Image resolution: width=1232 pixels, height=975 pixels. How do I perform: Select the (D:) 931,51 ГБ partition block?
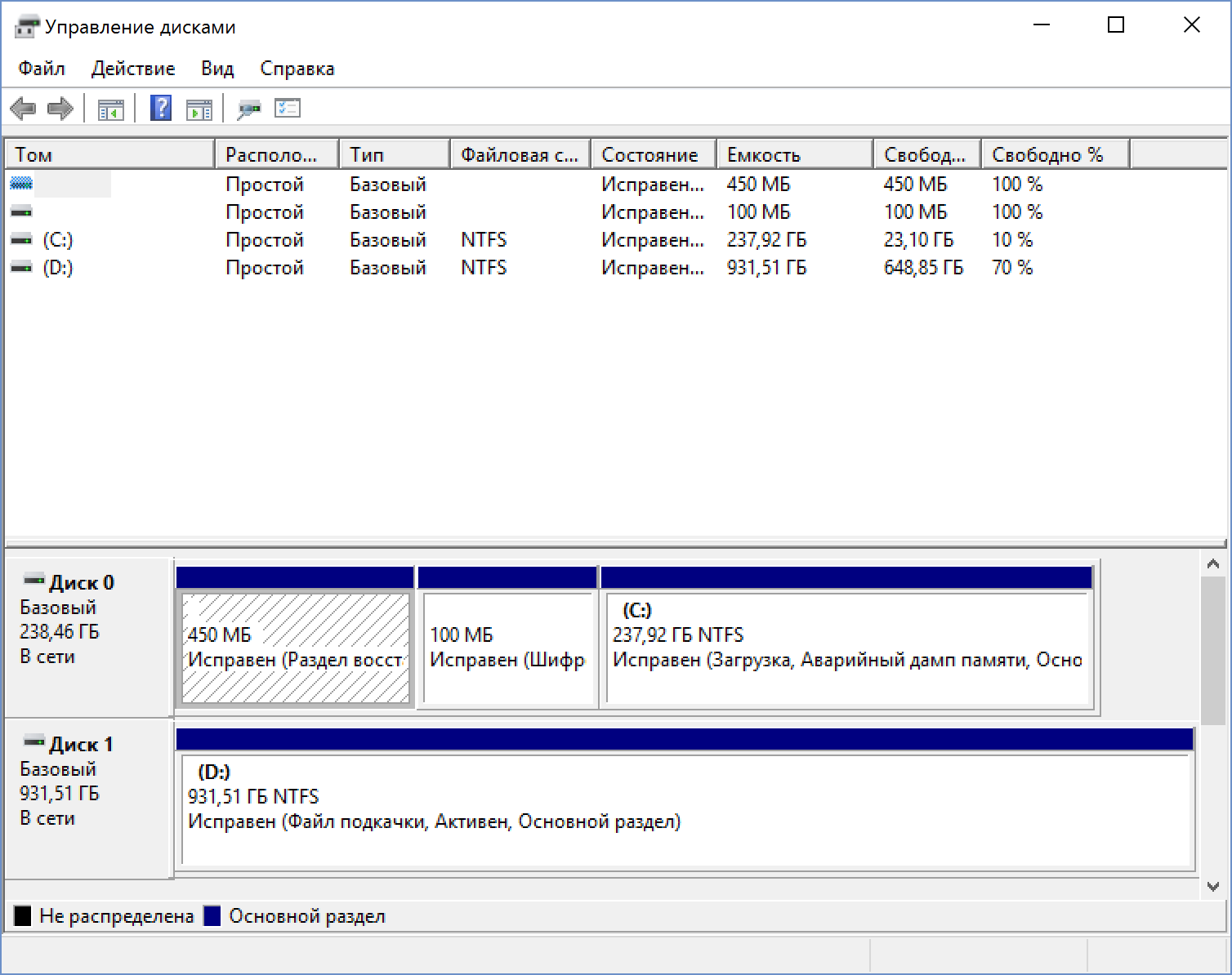click(x=685, y=808)
